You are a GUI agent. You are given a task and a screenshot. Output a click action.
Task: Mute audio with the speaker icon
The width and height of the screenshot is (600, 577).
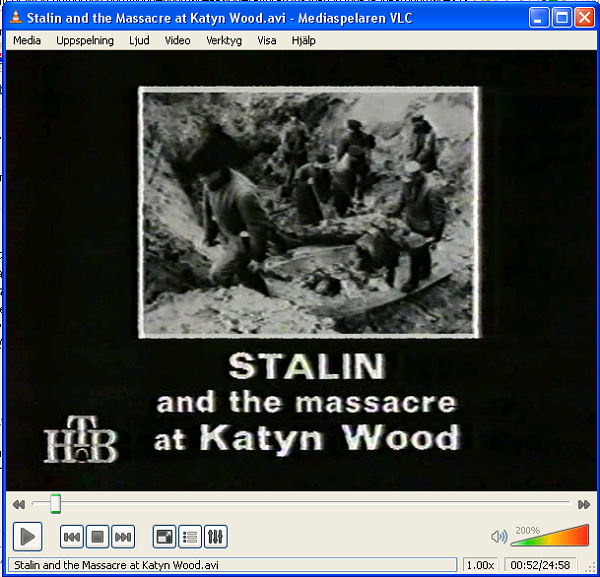(x=499, y=537)
